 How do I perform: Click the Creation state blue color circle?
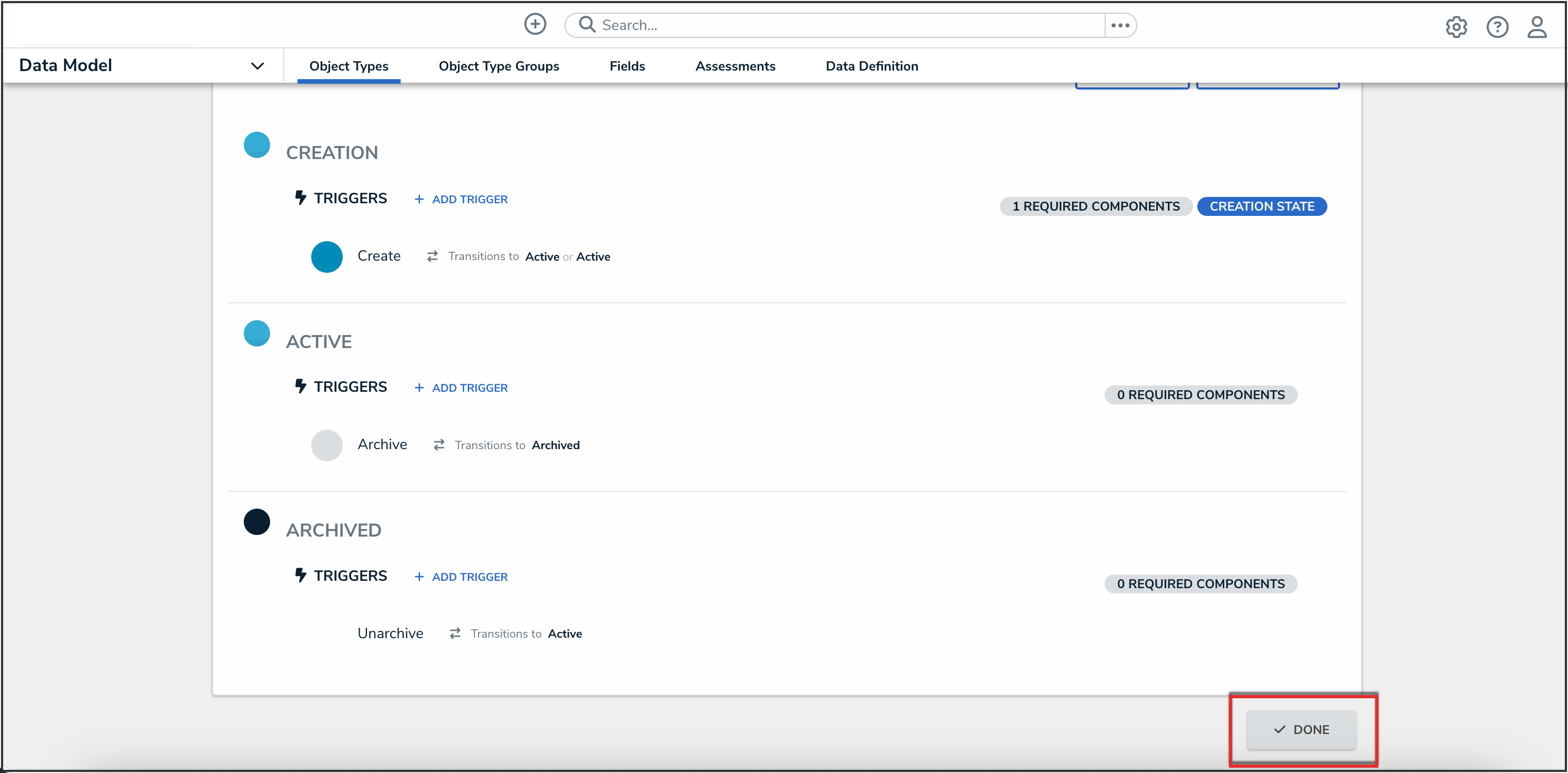click(x=257, y=145)
